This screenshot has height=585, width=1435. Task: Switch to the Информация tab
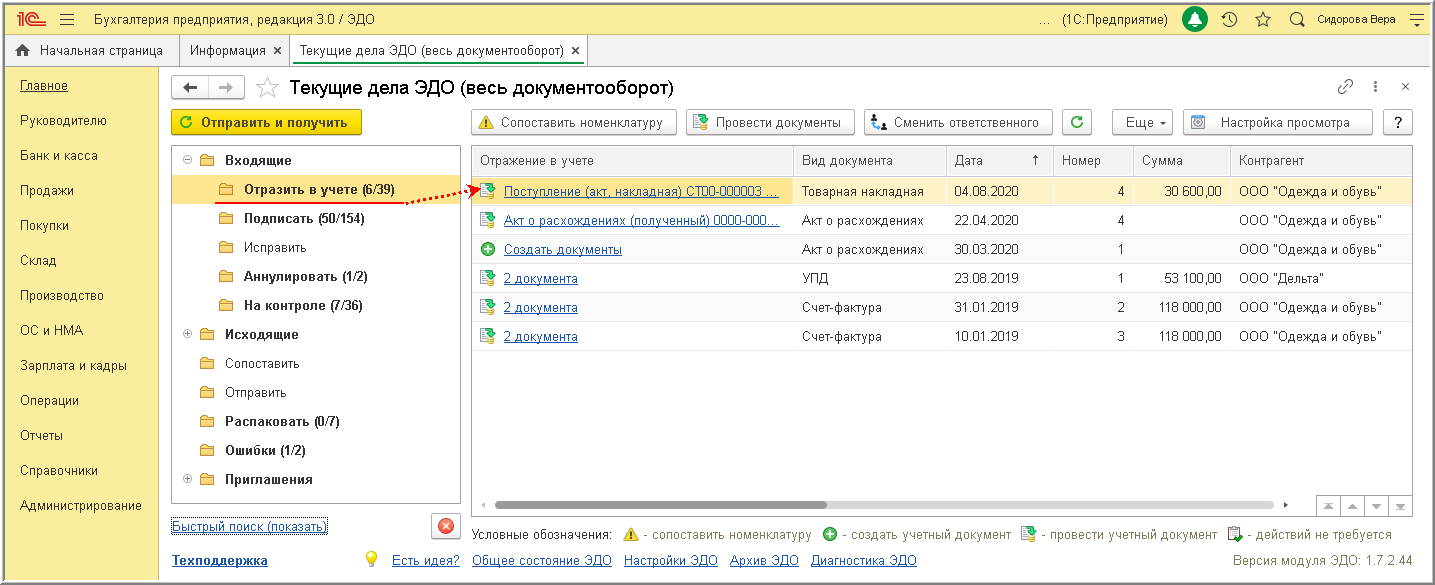[228, 50]
